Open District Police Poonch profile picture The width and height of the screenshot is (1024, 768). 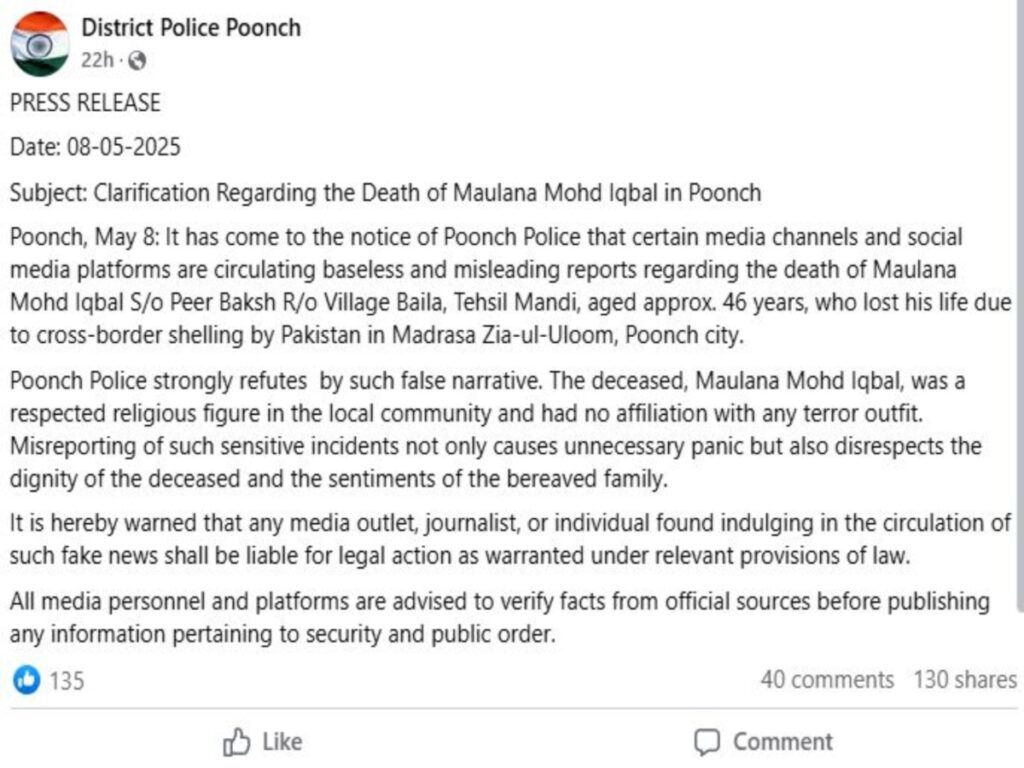point(40,44)
